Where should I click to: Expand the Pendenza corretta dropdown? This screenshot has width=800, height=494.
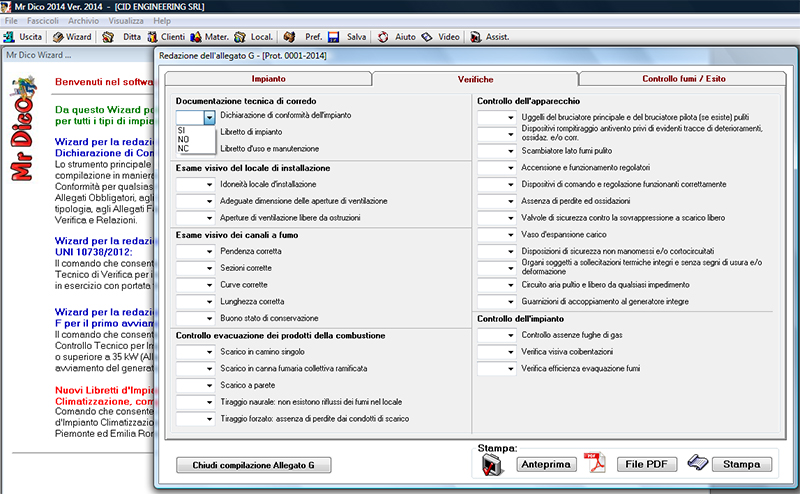tap(208, 253)
